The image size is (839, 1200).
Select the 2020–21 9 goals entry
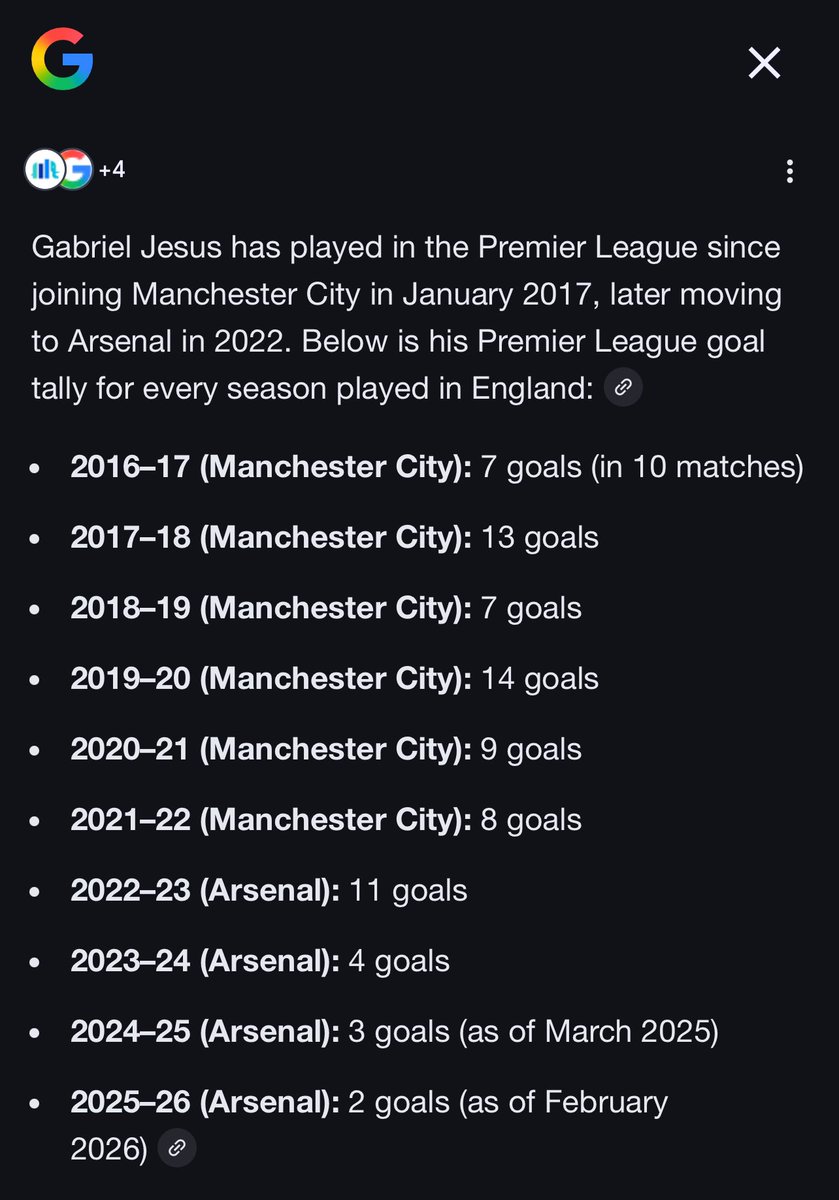click(326, 749)
